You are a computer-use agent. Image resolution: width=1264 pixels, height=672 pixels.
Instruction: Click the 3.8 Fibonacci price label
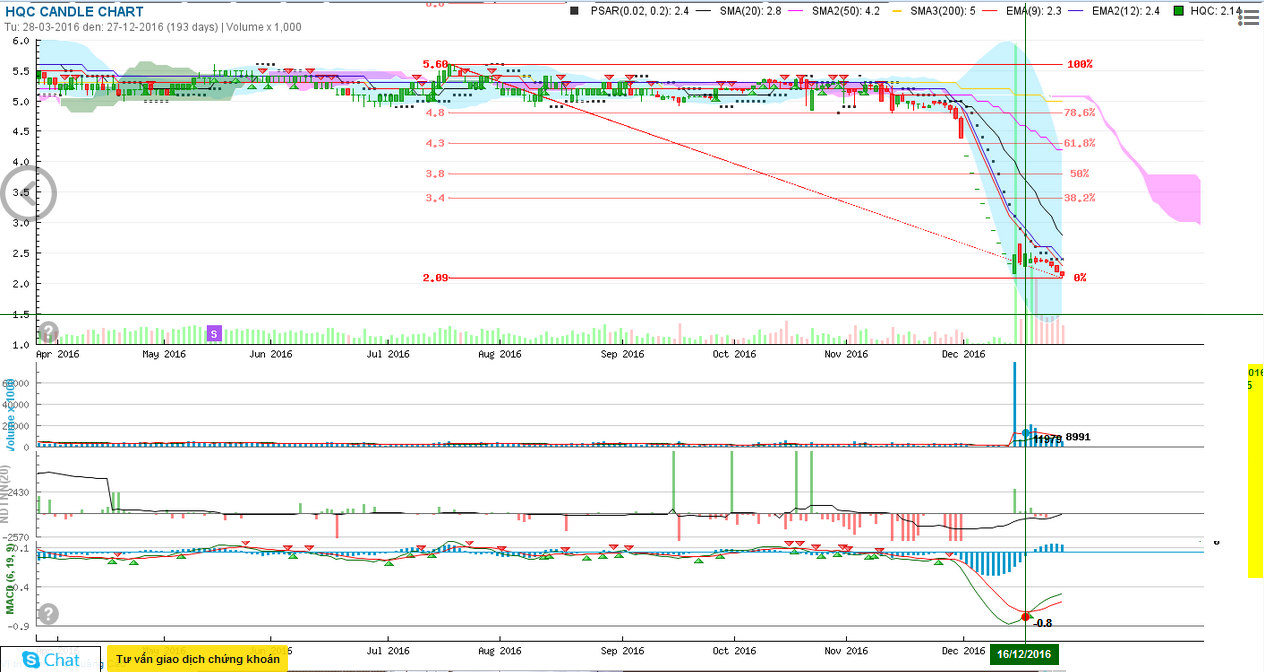point(435,173)
